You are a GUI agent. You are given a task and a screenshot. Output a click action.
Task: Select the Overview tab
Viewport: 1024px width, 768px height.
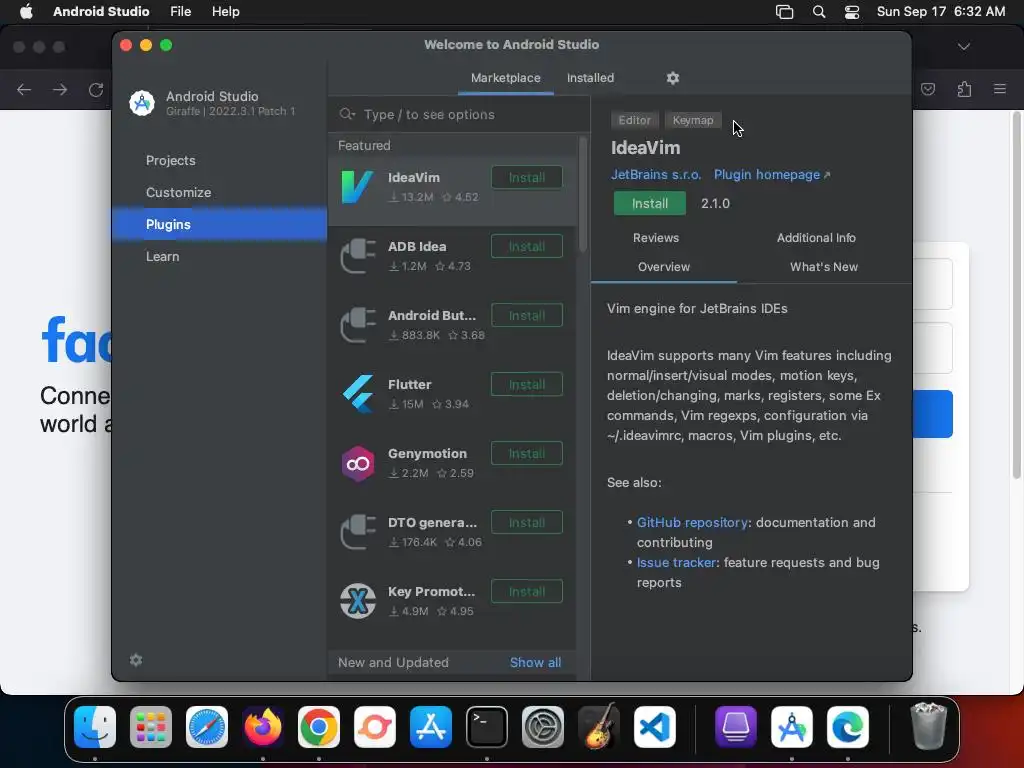pos(664,266)
